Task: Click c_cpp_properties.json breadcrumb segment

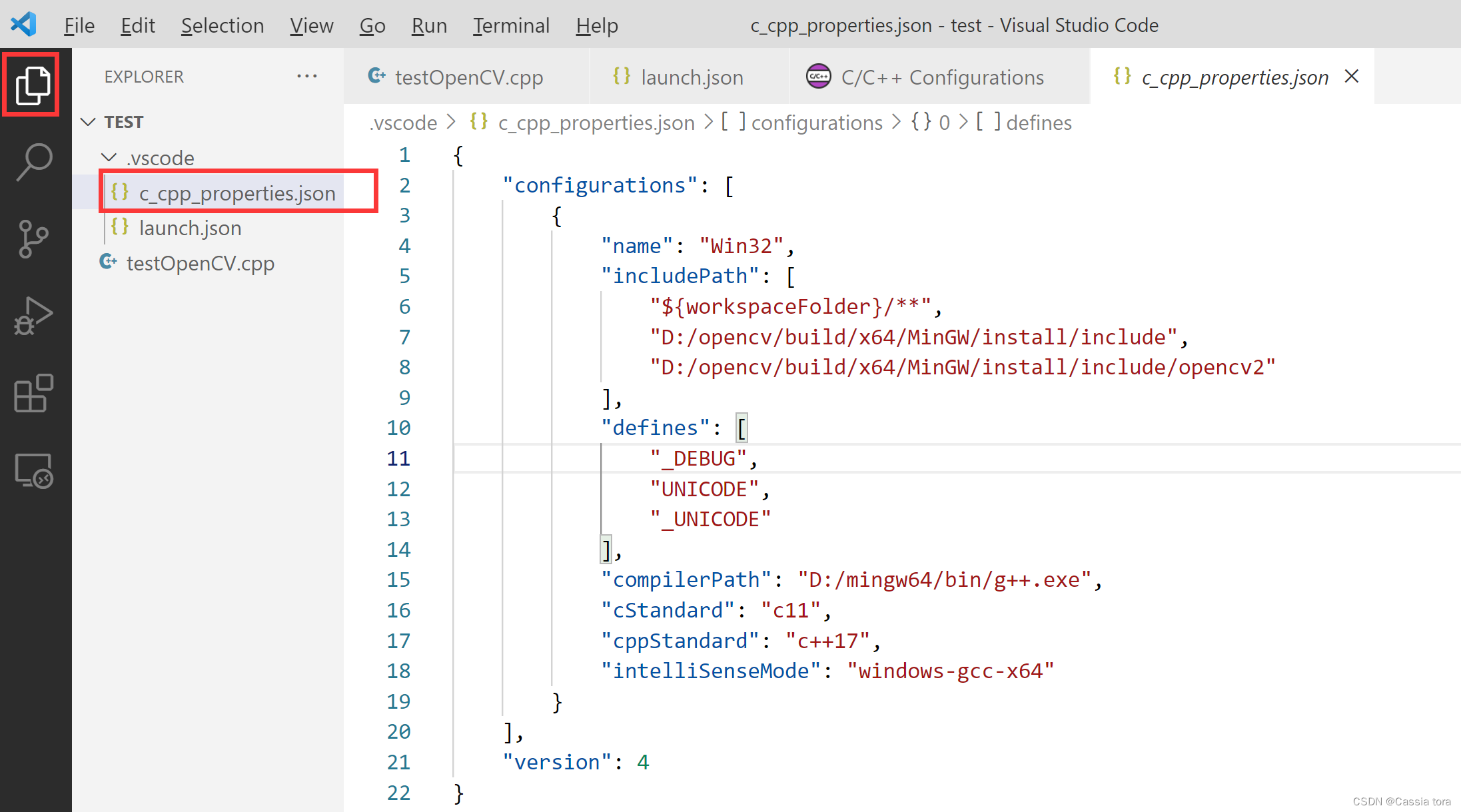Action: [x=582, y=123]
